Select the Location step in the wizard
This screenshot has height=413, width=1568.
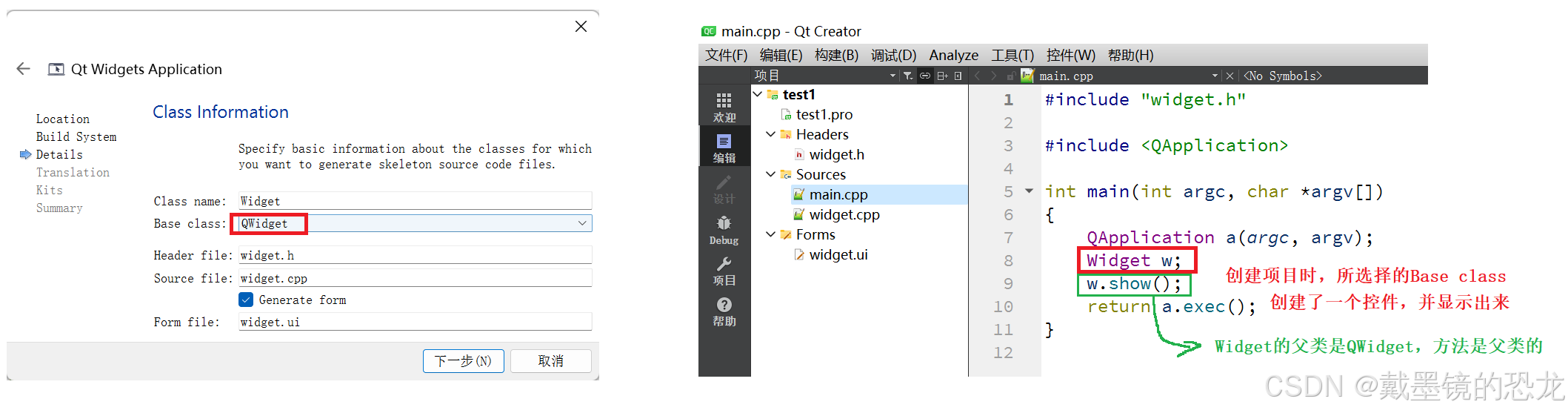[x=63, y=119]
